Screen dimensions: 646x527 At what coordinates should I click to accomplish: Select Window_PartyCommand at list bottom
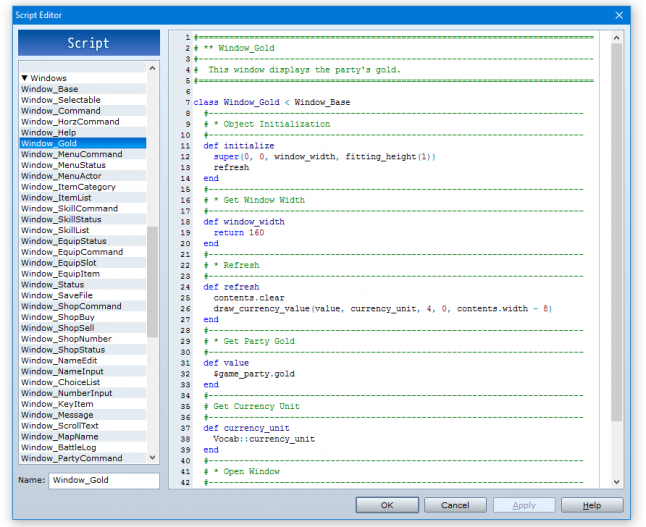[x=71, y=458]
